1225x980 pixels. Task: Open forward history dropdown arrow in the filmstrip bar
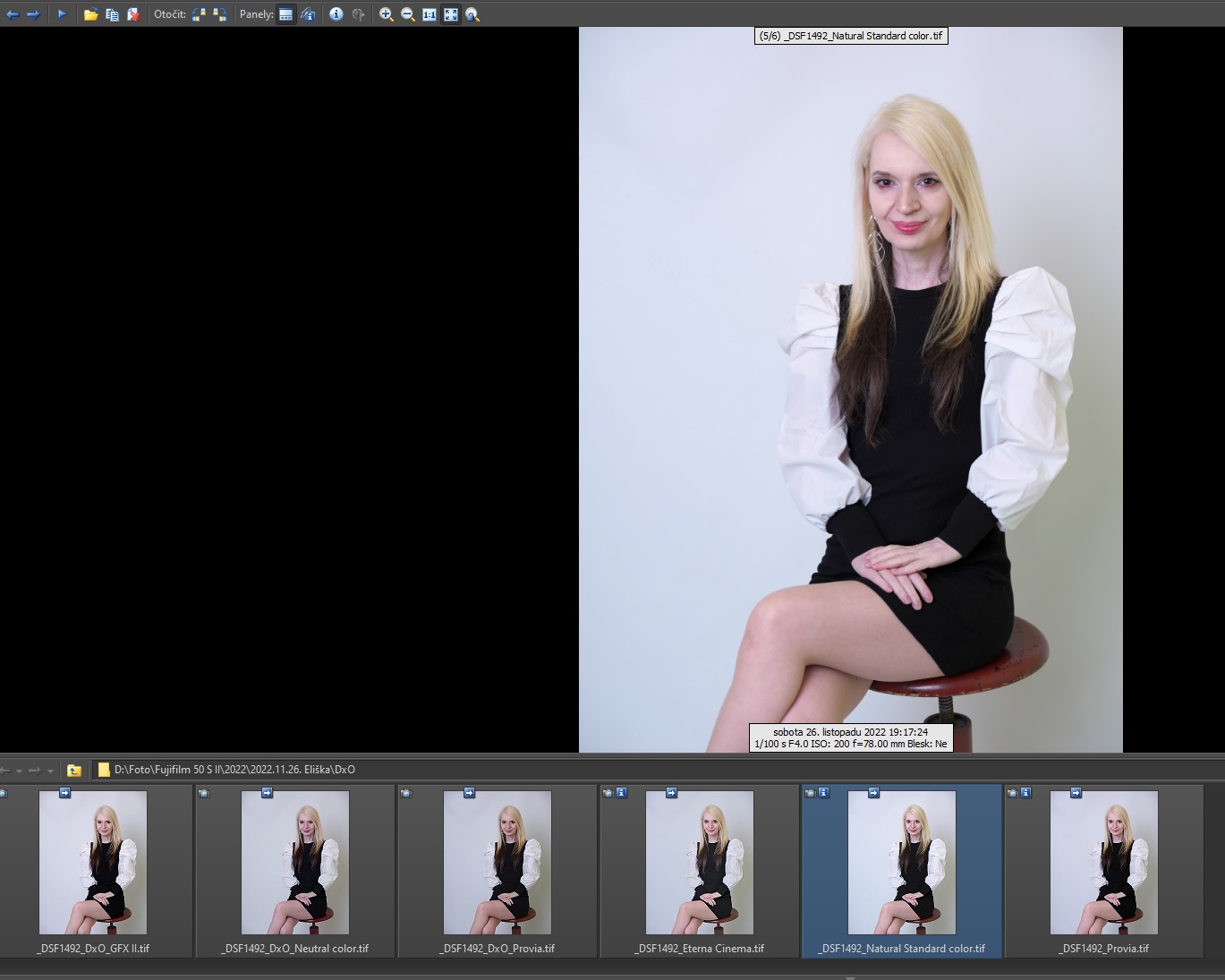click(50, 771)
